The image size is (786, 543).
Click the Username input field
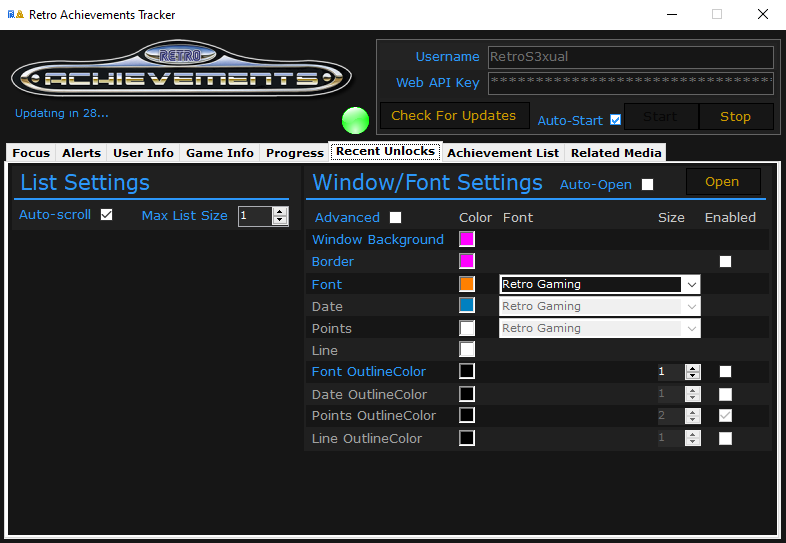pyautogui.click(x=631, y=57)
